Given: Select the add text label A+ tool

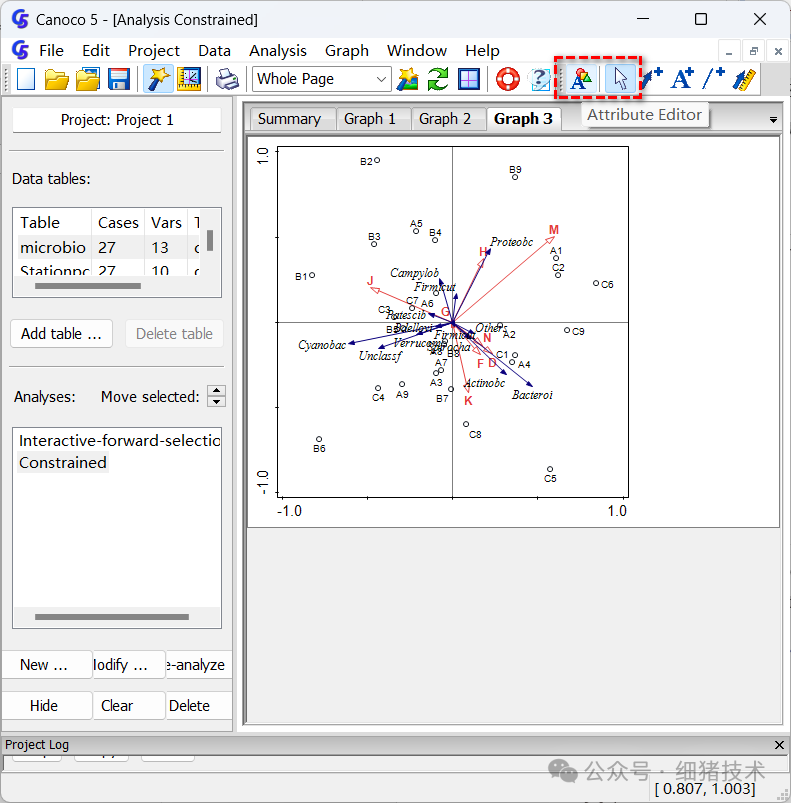Looking at the screenshot, I should (682, 79).
